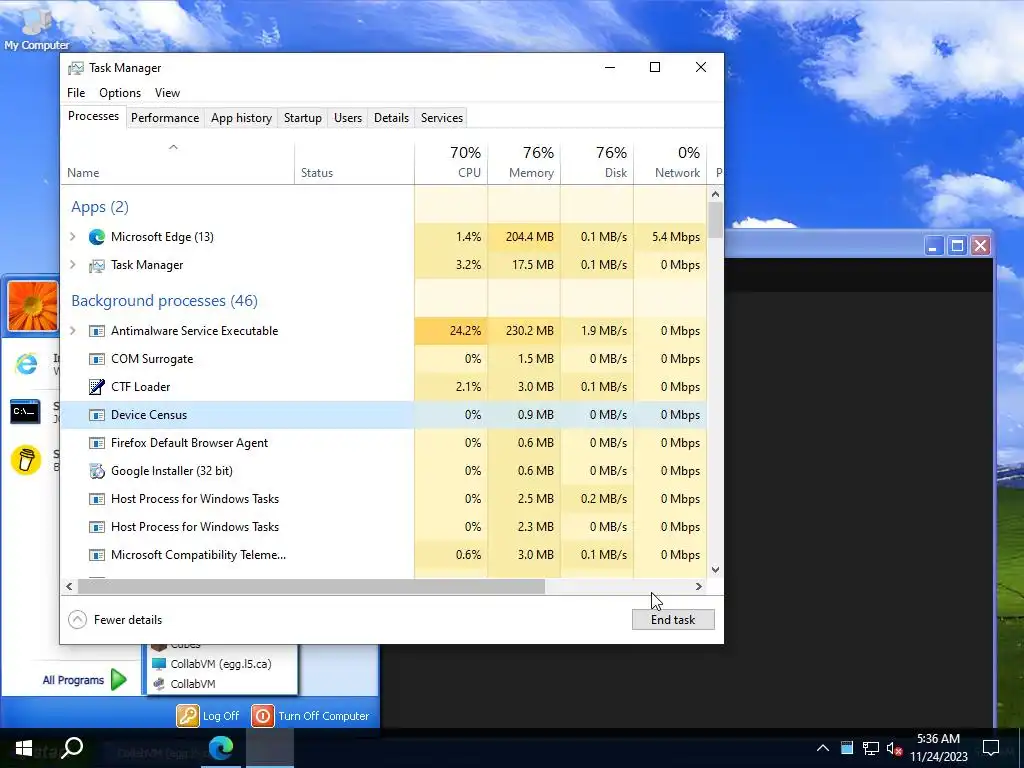
Task: Click the Log Off key icon
Action: click(x=187, y=716)
